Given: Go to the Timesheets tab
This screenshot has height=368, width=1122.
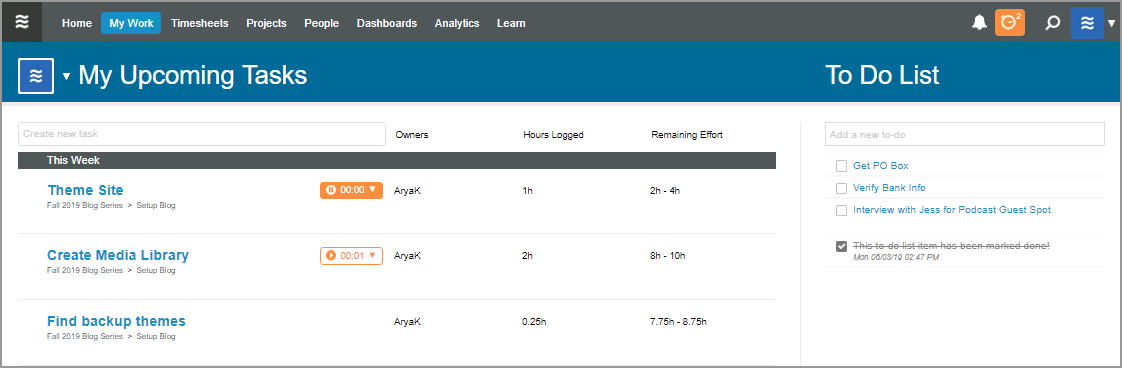Looking at the screenshot, I should click(x=200, y=23).
